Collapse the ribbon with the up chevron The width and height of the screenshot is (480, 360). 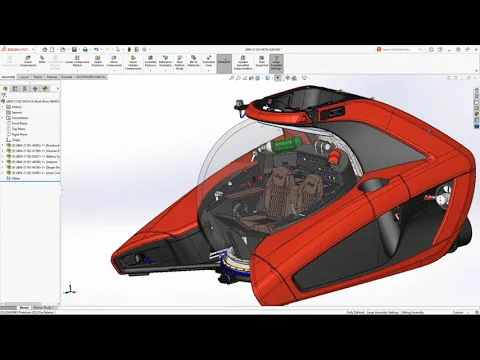(476, 71)
